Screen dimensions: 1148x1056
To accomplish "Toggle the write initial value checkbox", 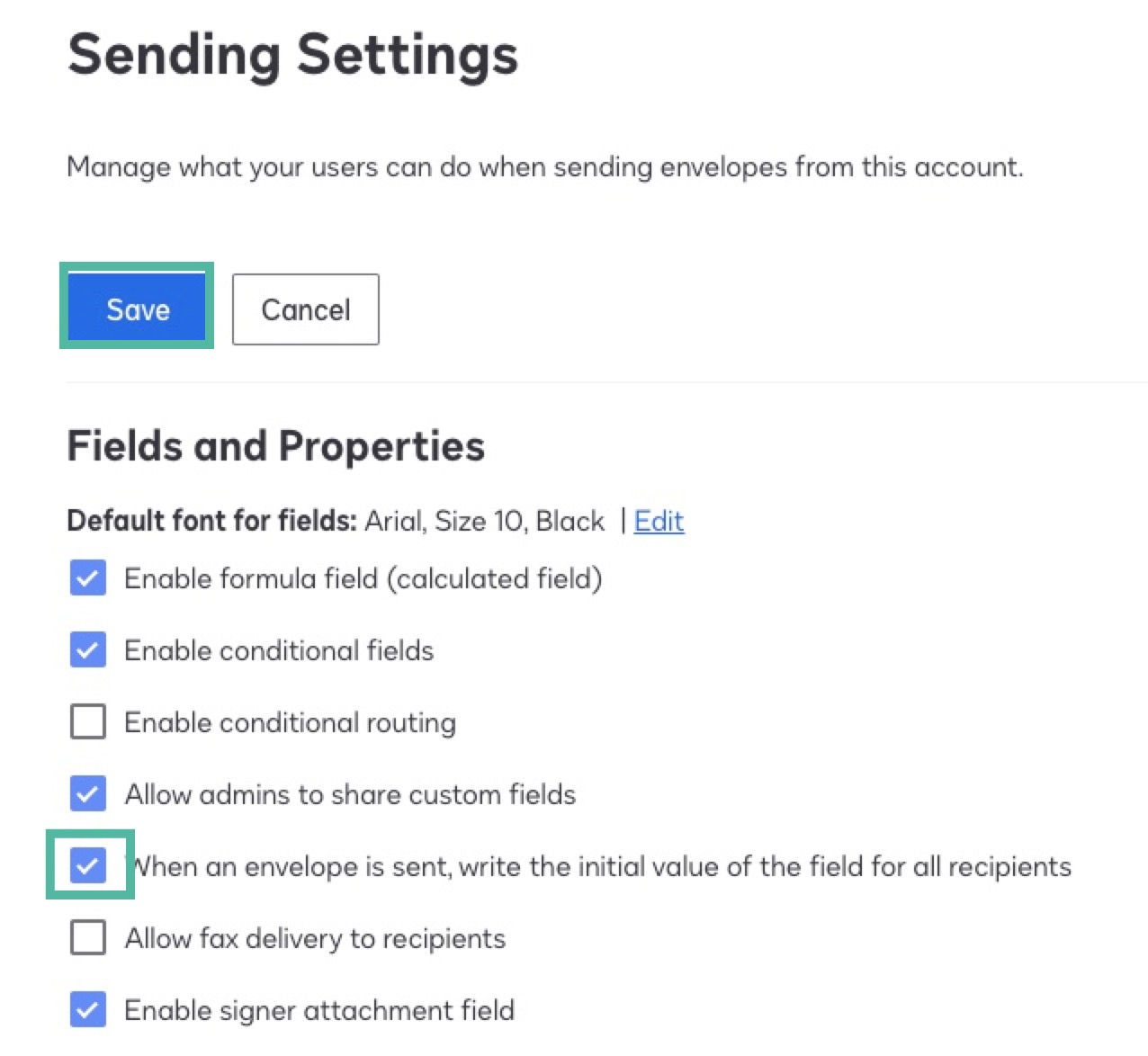I will (x=88, y=865).
